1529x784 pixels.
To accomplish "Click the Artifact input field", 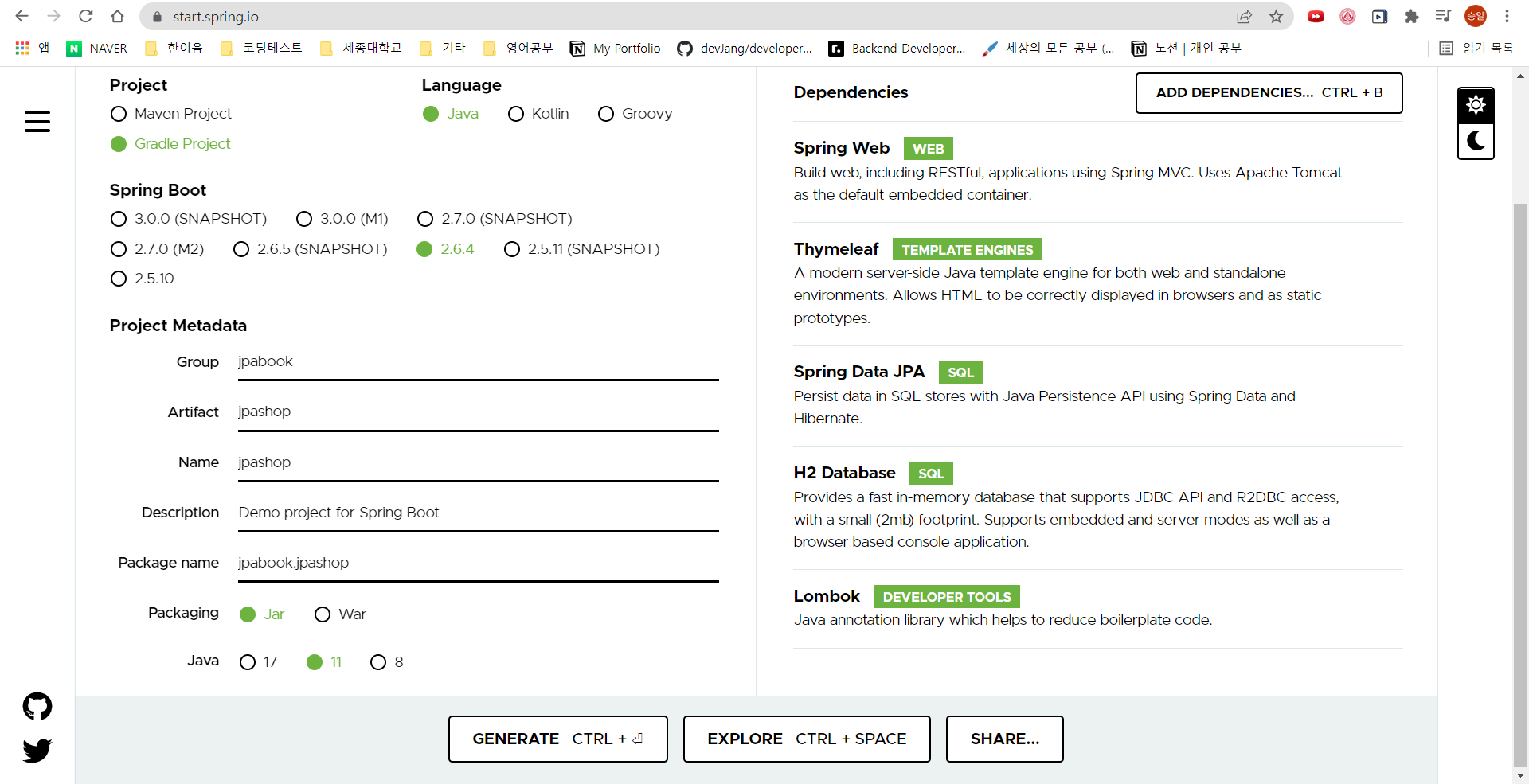I will coord(478,412).
